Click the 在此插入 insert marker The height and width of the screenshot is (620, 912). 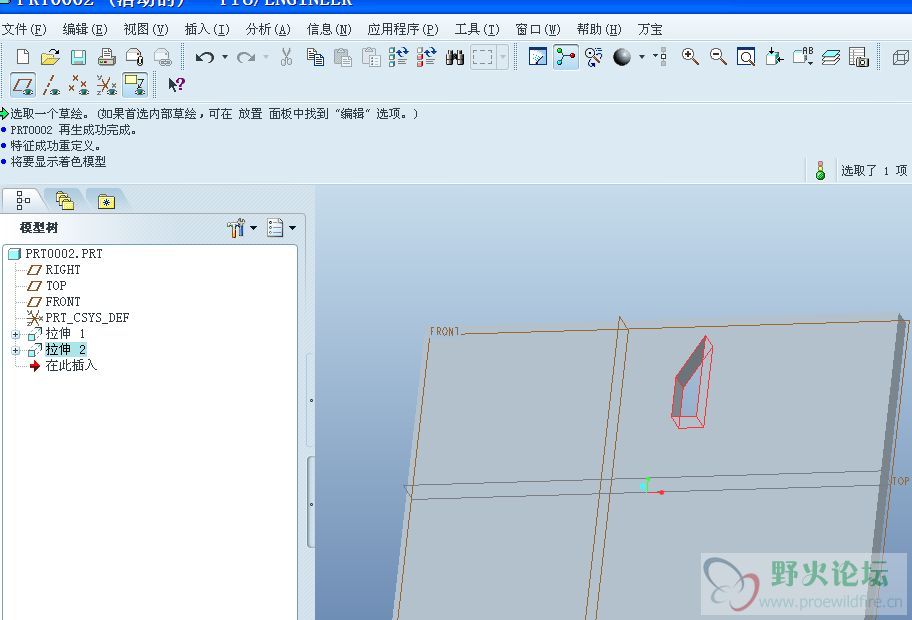coord(71,365)
